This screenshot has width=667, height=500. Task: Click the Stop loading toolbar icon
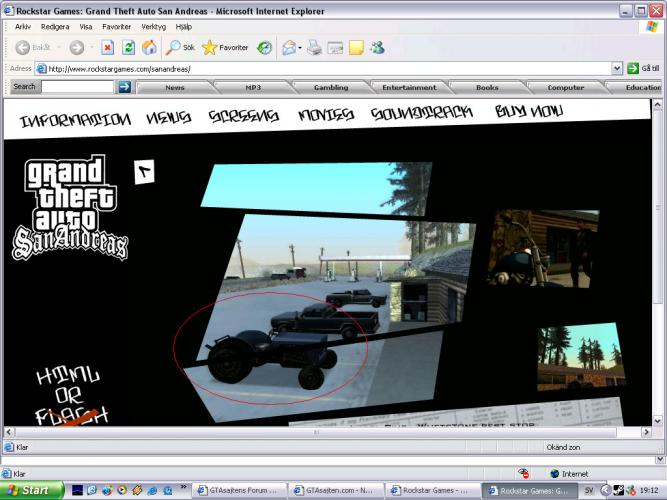click(107, 47)
